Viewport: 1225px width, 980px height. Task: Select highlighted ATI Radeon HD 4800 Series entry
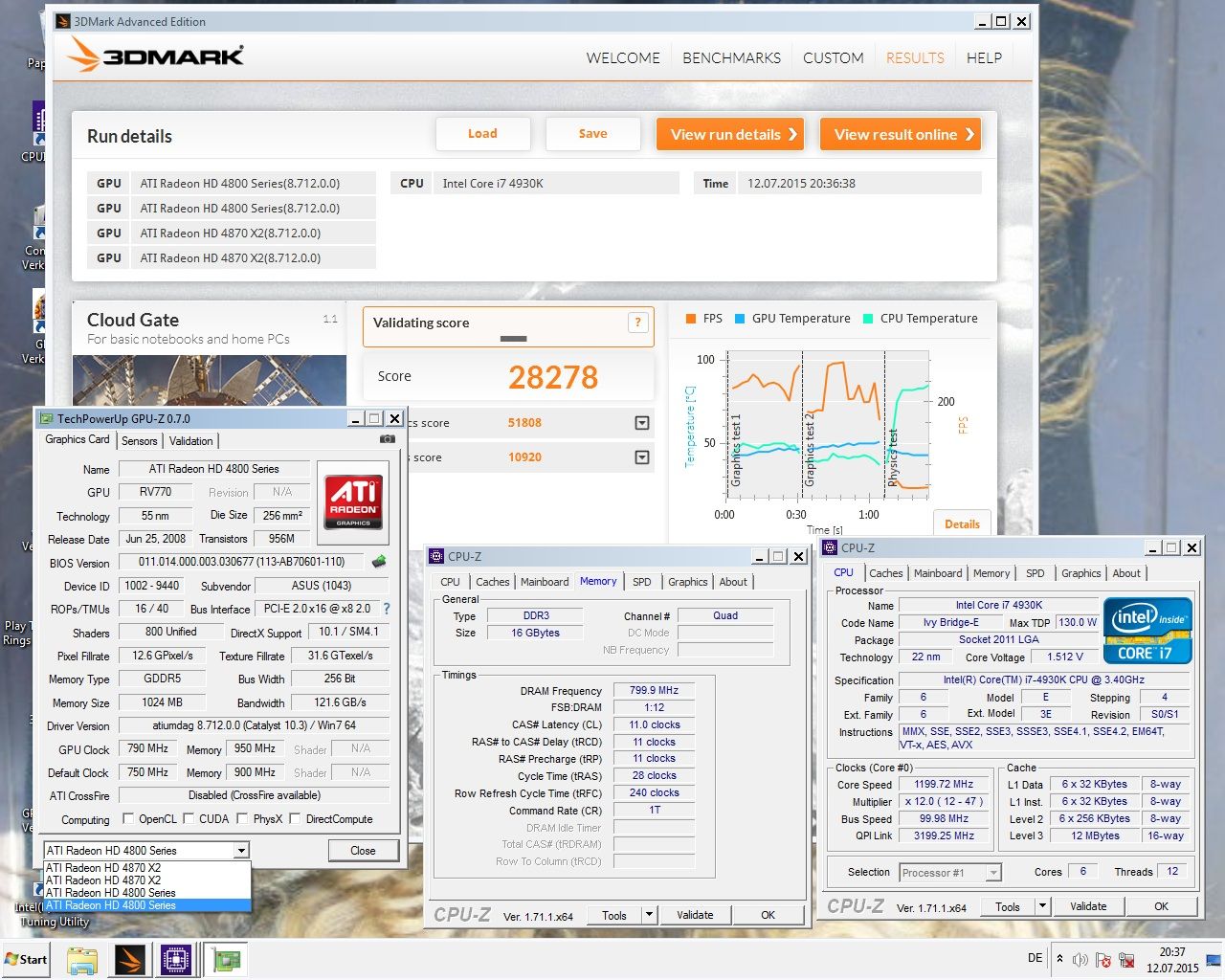click(147, 904)
